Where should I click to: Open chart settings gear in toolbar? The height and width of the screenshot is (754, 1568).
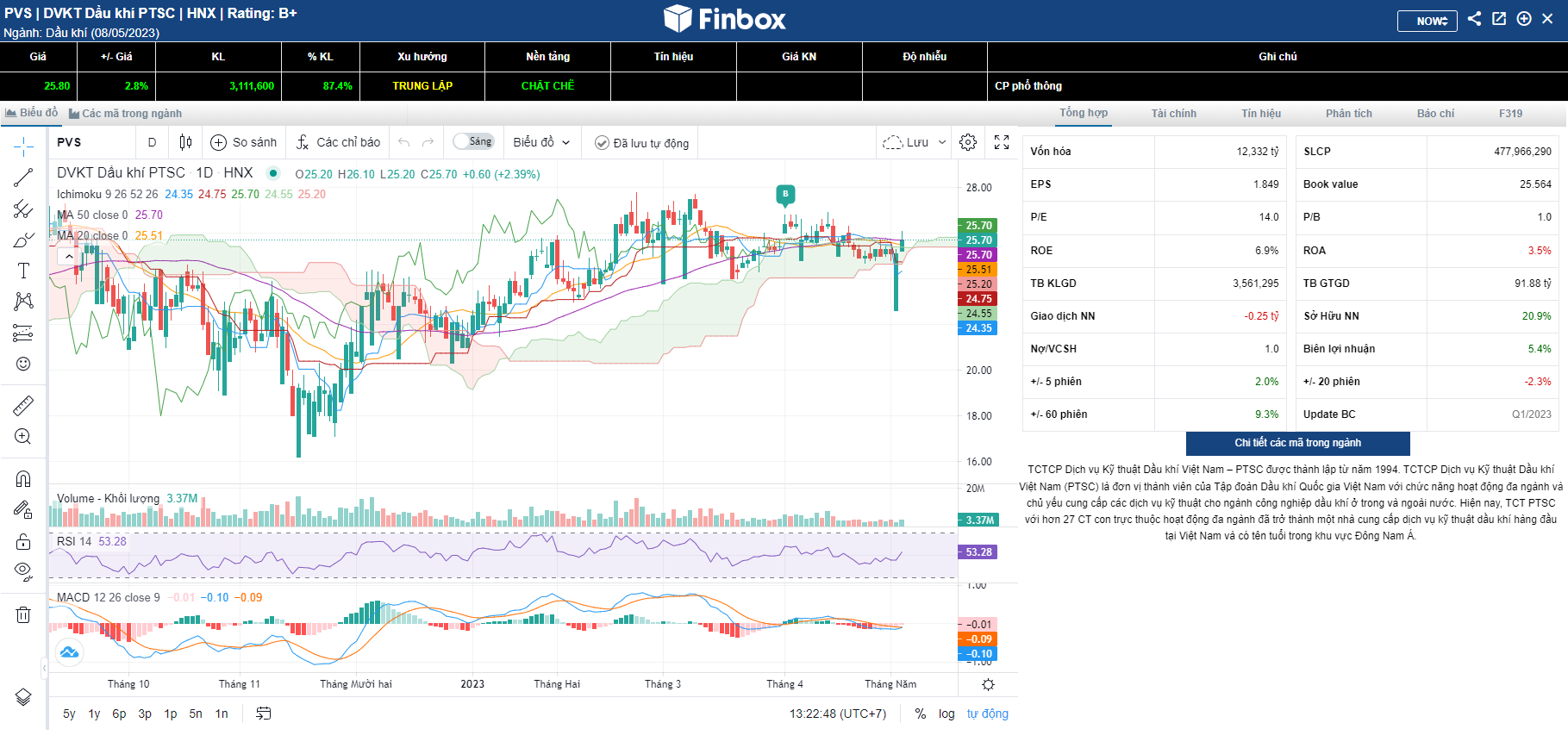tap(968, 142)
